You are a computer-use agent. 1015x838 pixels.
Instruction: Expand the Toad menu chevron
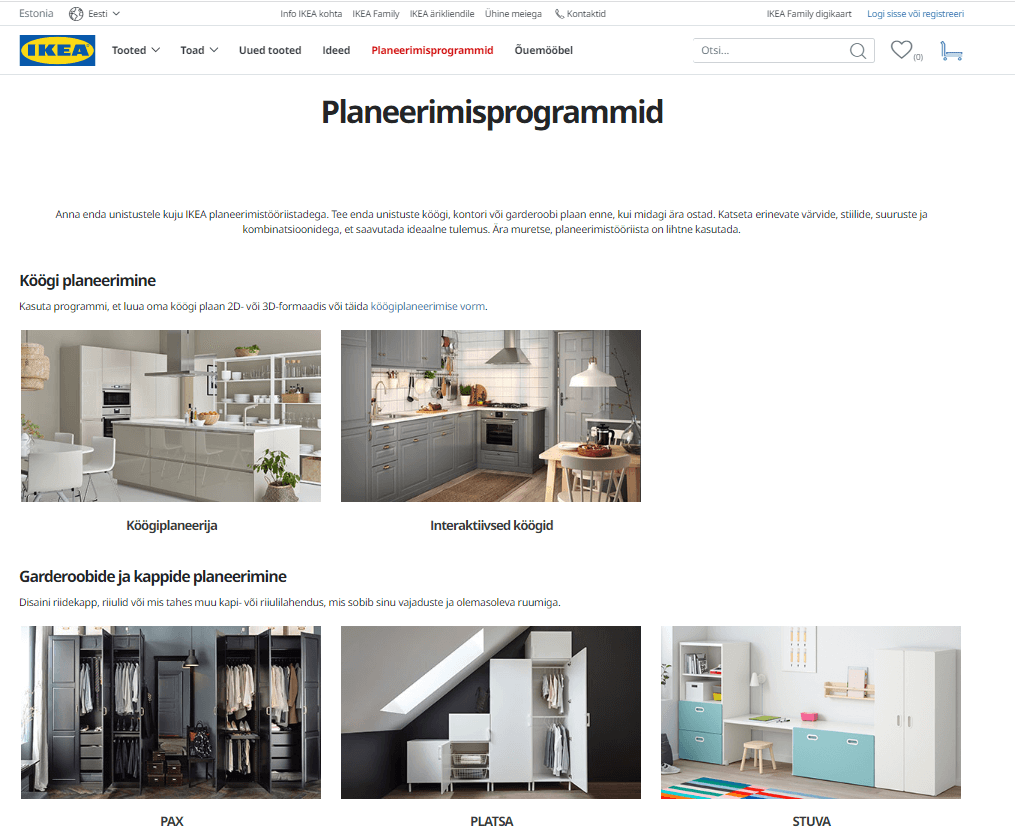pyautogui.click(x=214, y=50)
